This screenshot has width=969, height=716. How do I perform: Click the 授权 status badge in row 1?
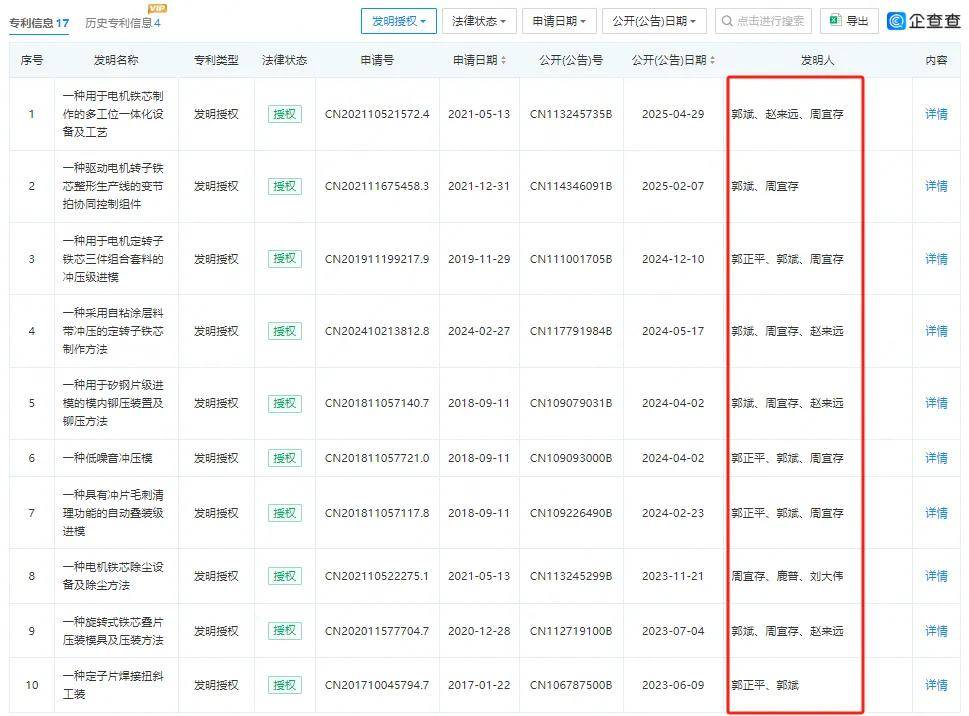click(x=284, y=114)
